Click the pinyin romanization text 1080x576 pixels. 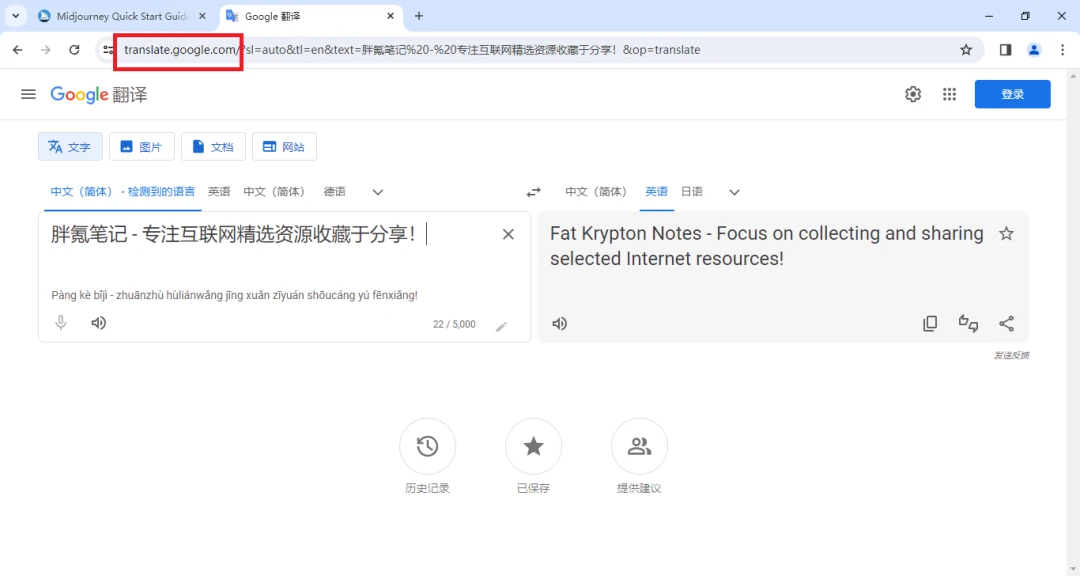click(x=234, y=295)
